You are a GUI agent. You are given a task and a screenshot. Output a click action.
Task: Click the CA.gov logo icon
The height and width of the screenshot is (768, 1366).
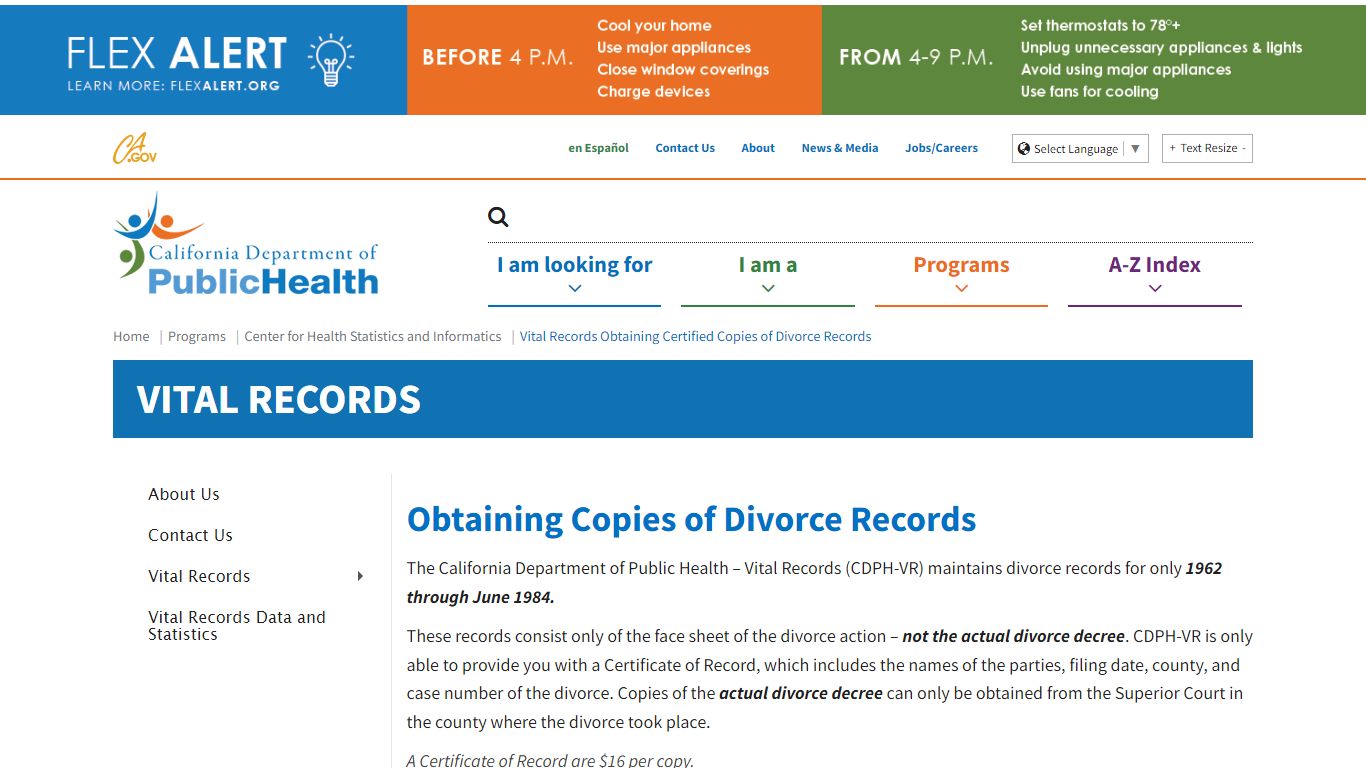(135, 148)
